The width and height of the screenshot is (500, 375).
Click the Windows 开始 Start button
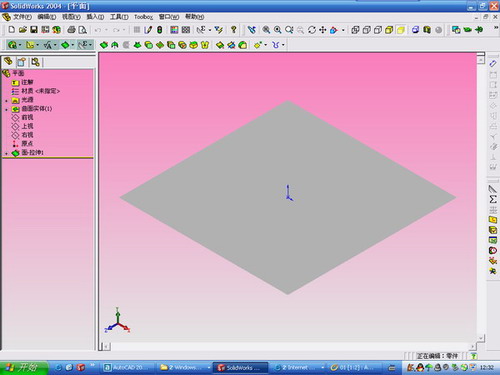tap(23, 367)
